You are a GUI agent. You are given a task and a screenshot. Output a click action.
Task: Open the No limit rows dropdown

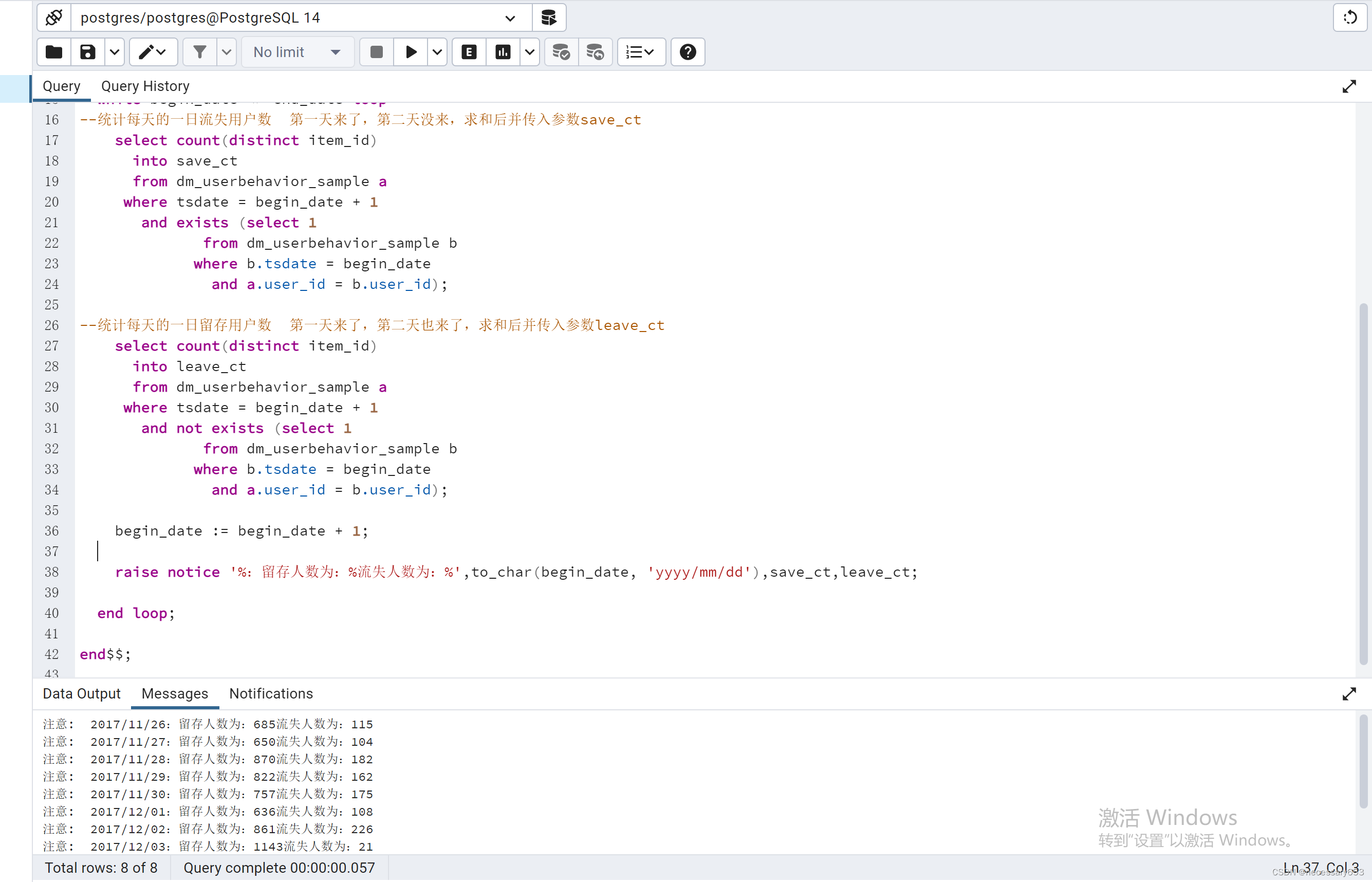(x=297, y=51)
